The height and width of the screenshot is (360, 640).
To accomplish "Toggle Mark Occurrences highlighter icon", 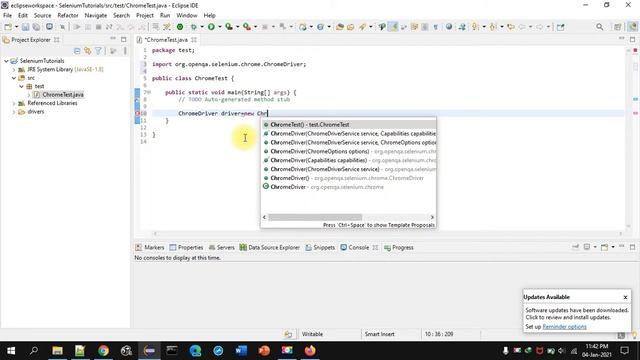I will coord(393,27).
